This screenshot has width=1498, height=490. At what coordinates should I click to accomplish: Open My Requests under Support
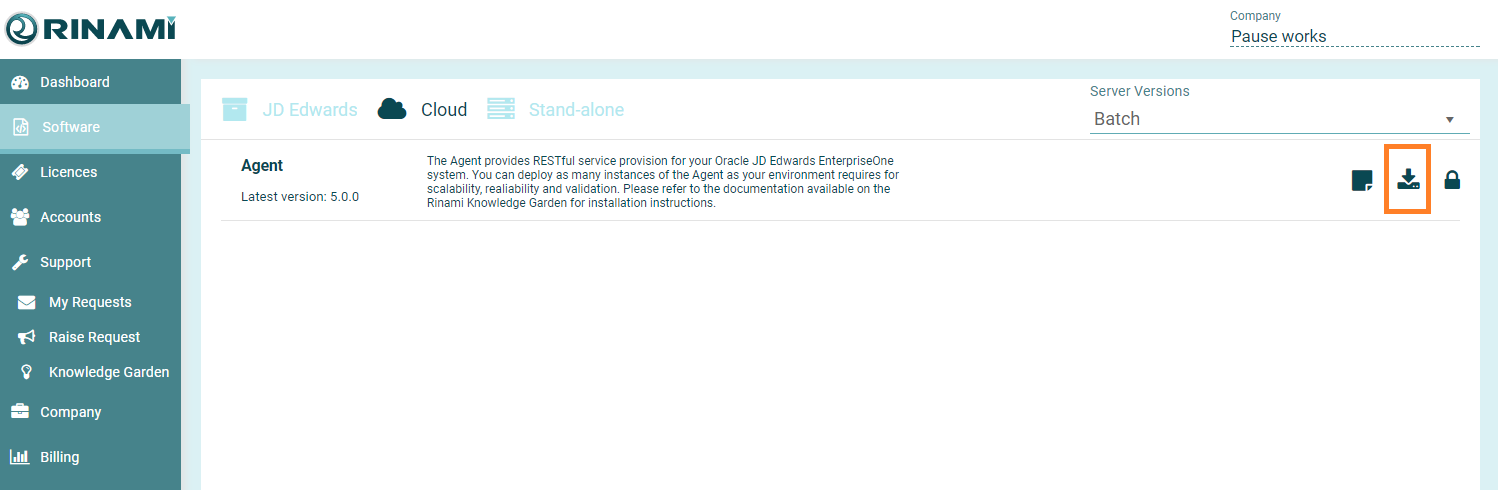pos(90,302)
